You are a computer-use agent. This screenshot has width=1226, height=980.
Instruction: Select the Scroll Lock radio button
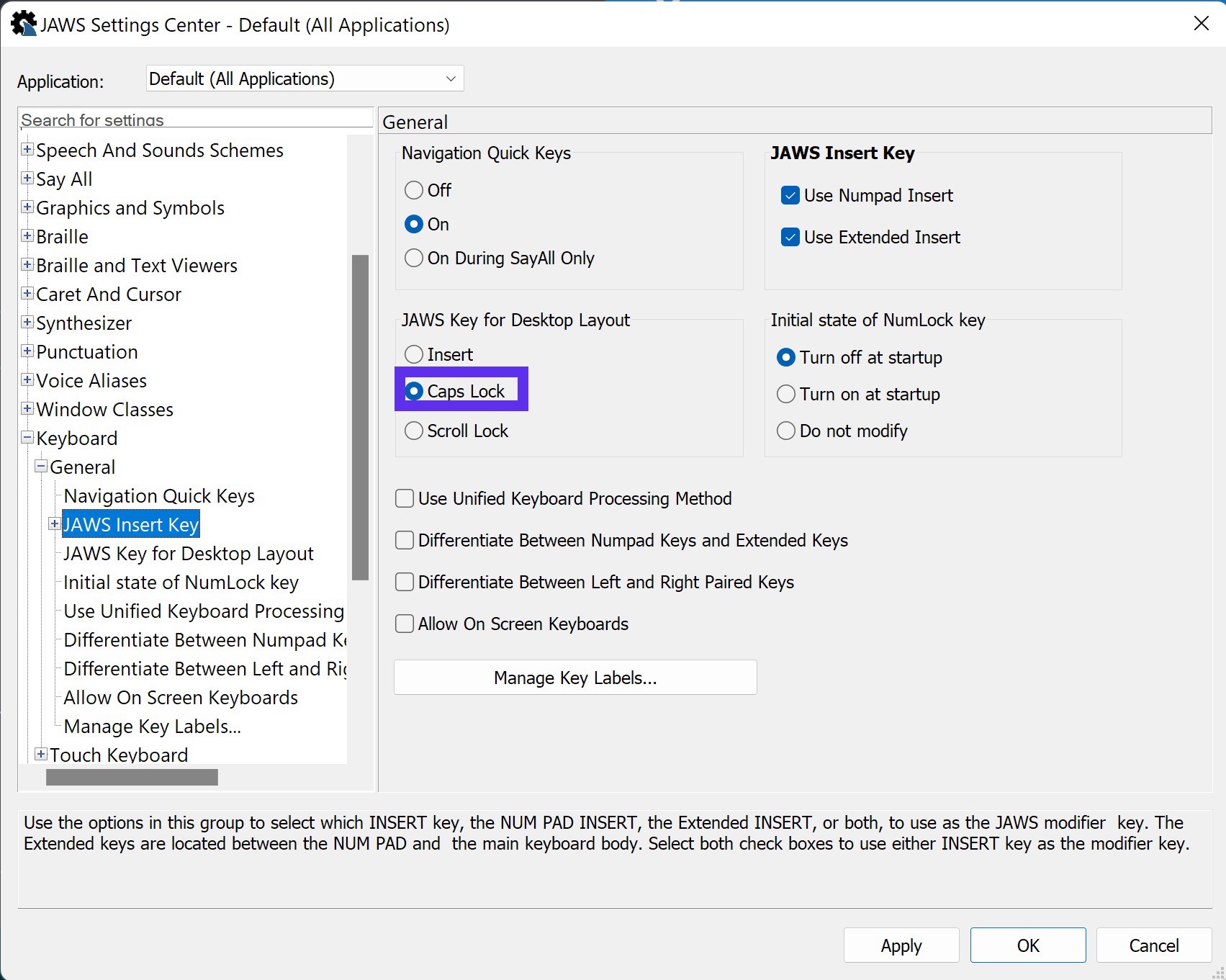(x=414, y=431)
